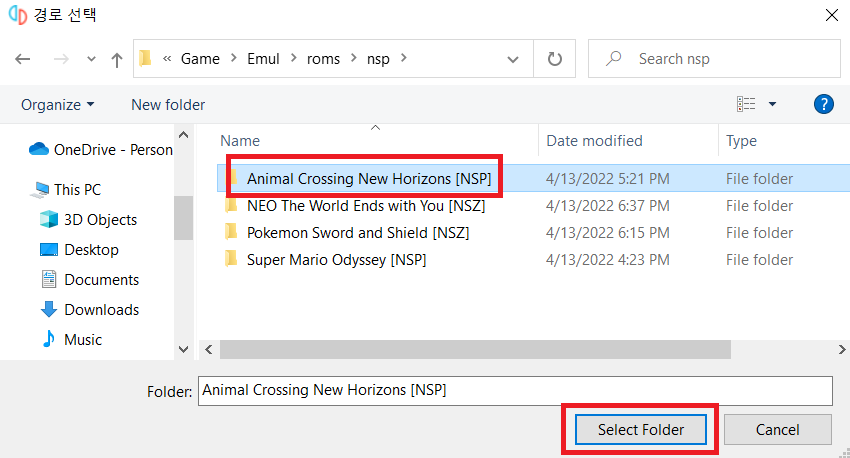The width and height of the screenshot is (850, 458).
Task: Select the Emul breadcrumb
Action: point(263,59)
